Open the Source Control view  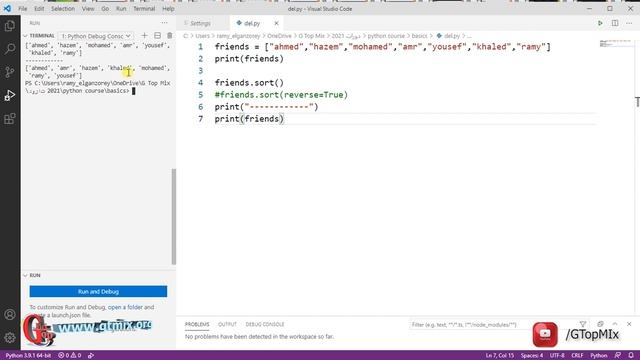pyautogui.click(x=9, y=72)
